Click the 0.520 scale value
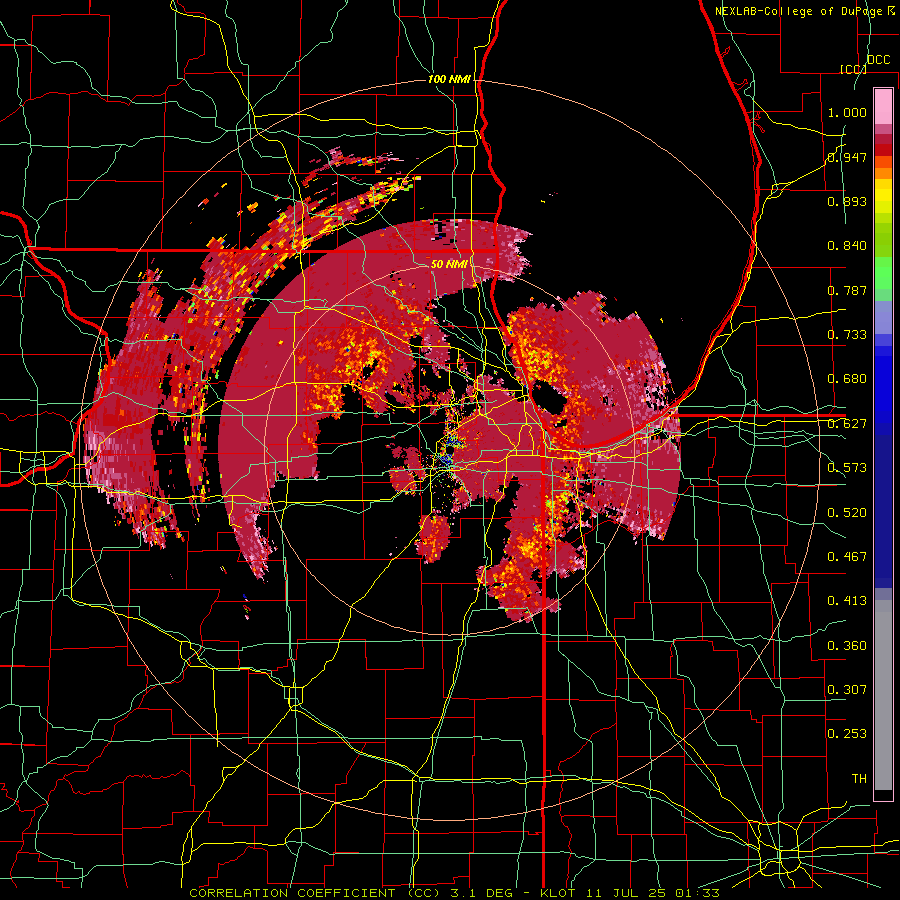The width and height of the screenshot is (900, 900). click(x=847, y=512)
